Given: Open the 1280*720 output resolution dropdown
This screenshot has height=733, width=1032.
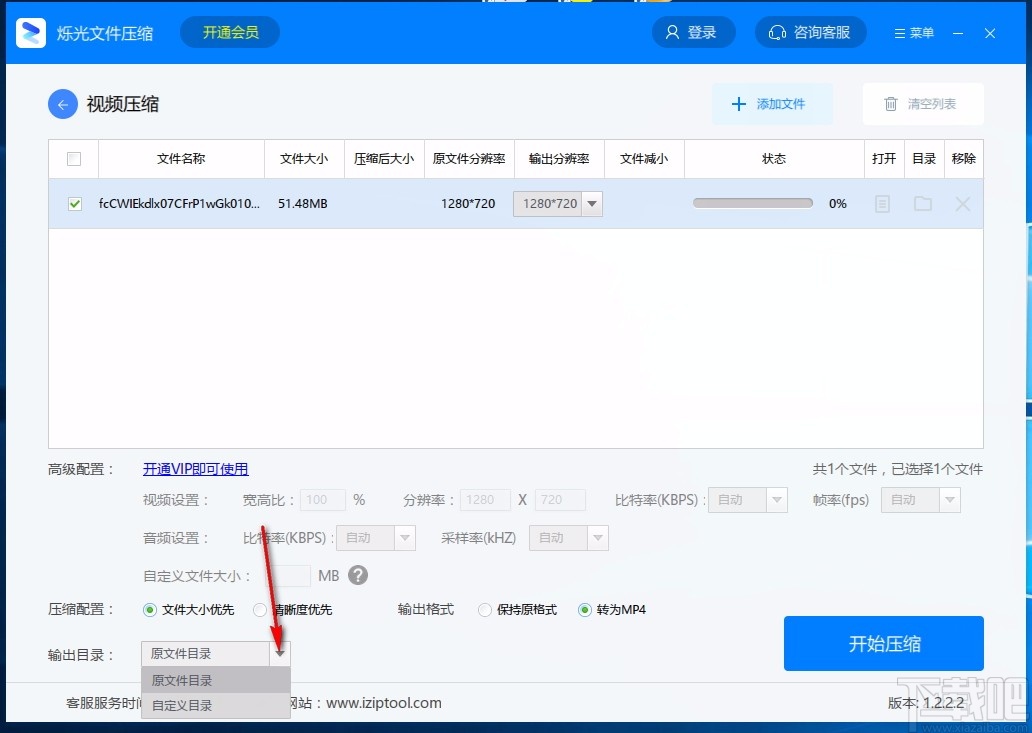Looking at the screenshot, I should tap(591, 203).
